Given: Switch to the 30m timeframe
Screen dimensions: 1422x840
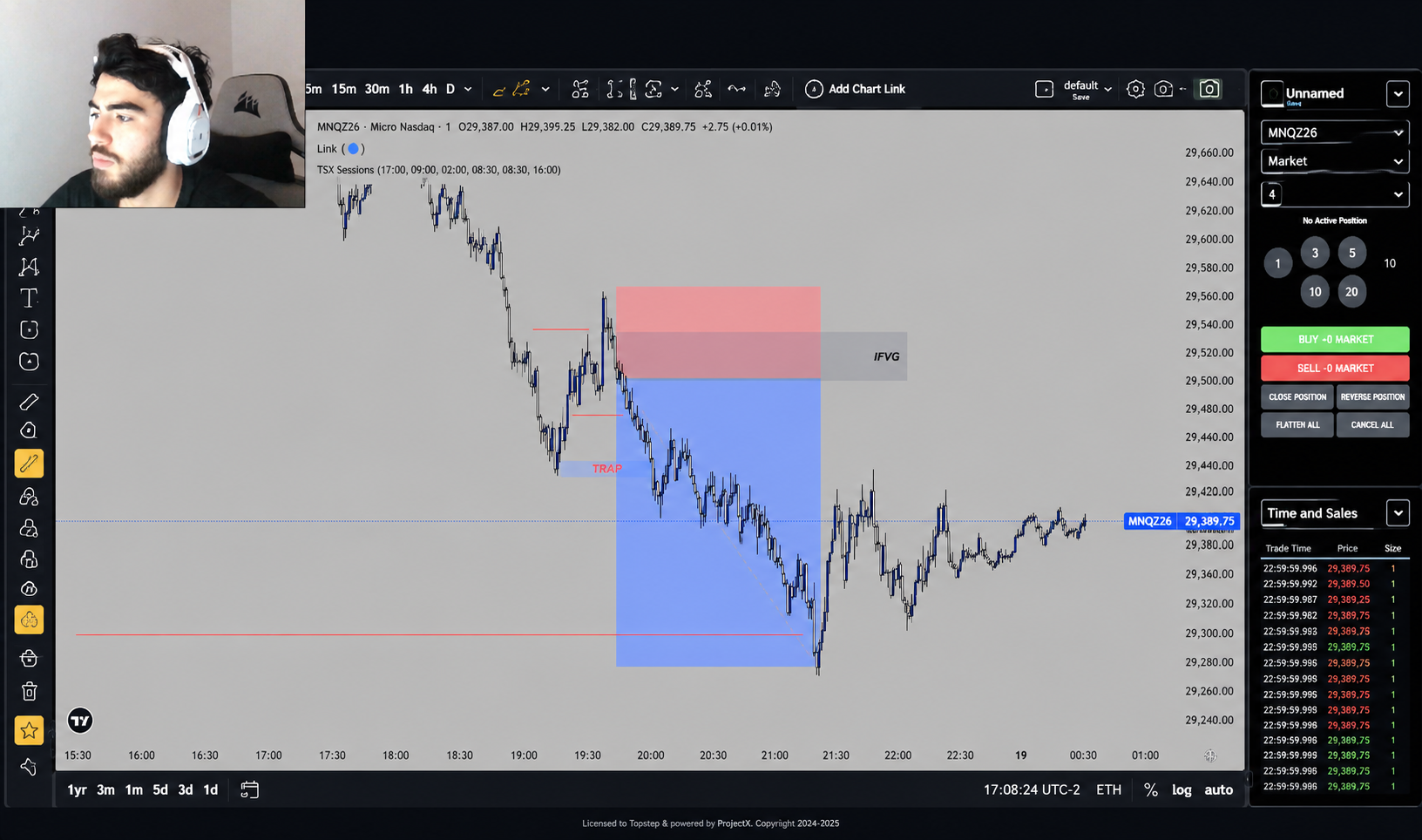Looking at the screenshot, I should [376, 89].
